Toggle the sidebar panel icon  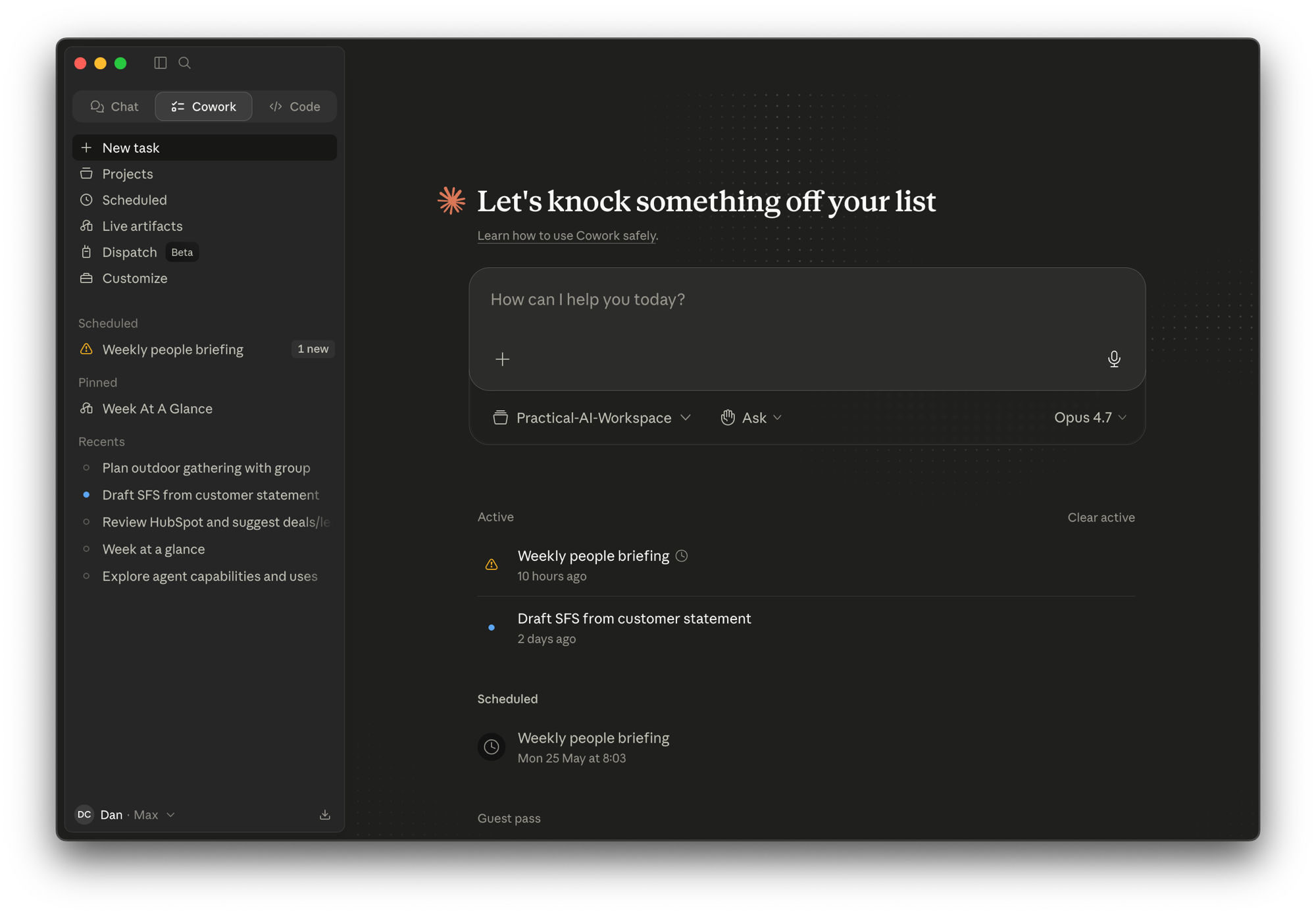[160, 63]
